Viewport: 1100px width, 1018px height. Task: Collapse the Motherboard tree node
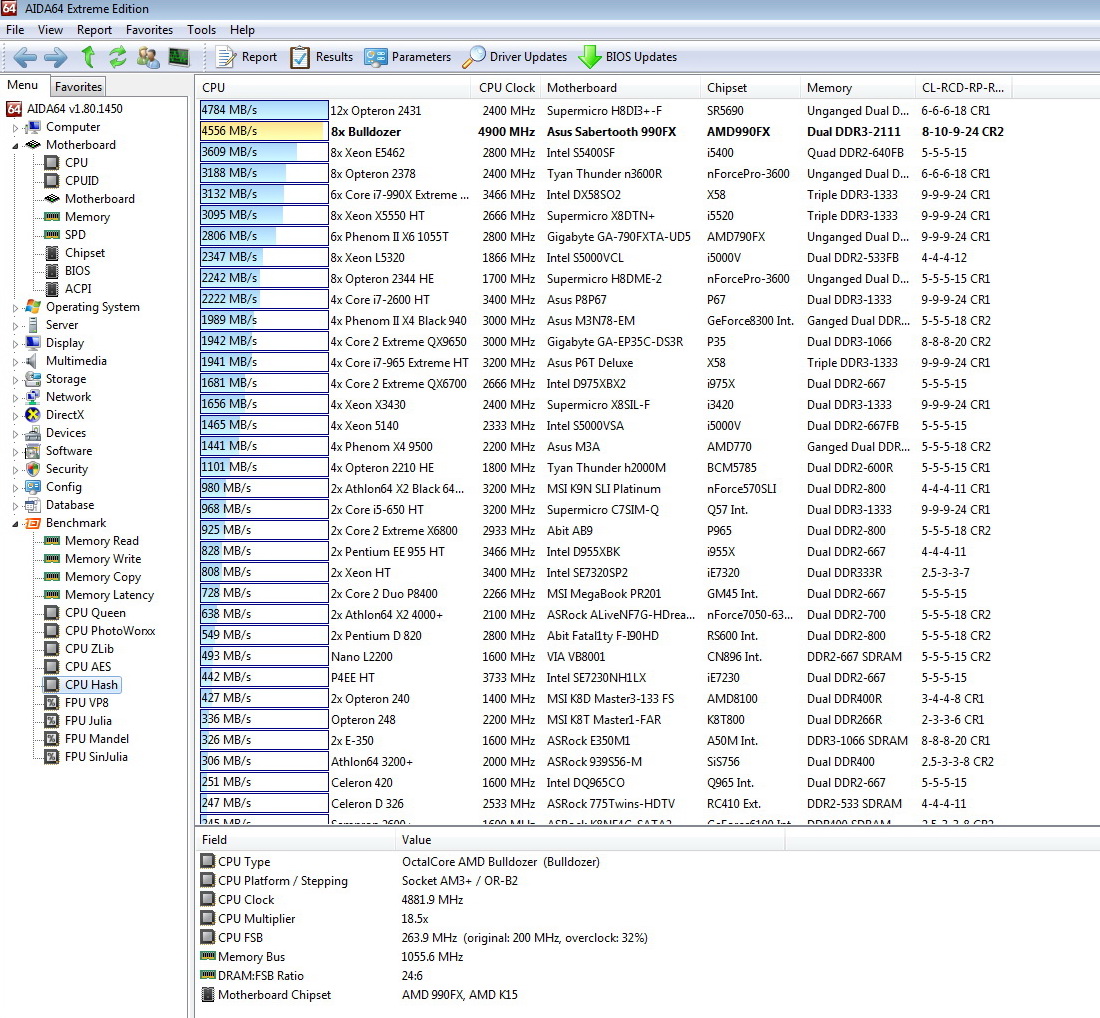(15, 145)
